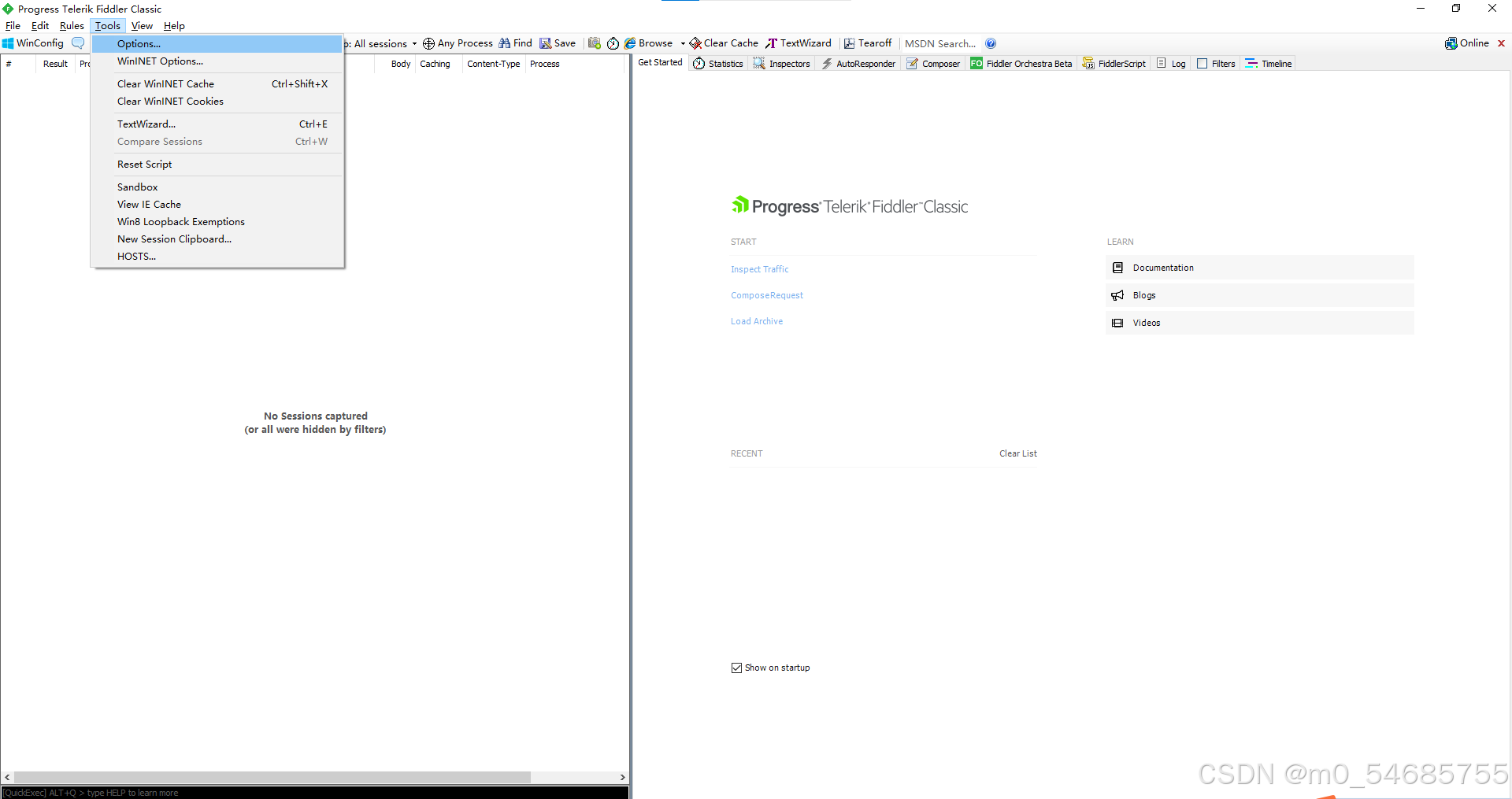Screen dimensions: 1512x799
Task: Open the Rules menu
Action: (x=72, y=26)
